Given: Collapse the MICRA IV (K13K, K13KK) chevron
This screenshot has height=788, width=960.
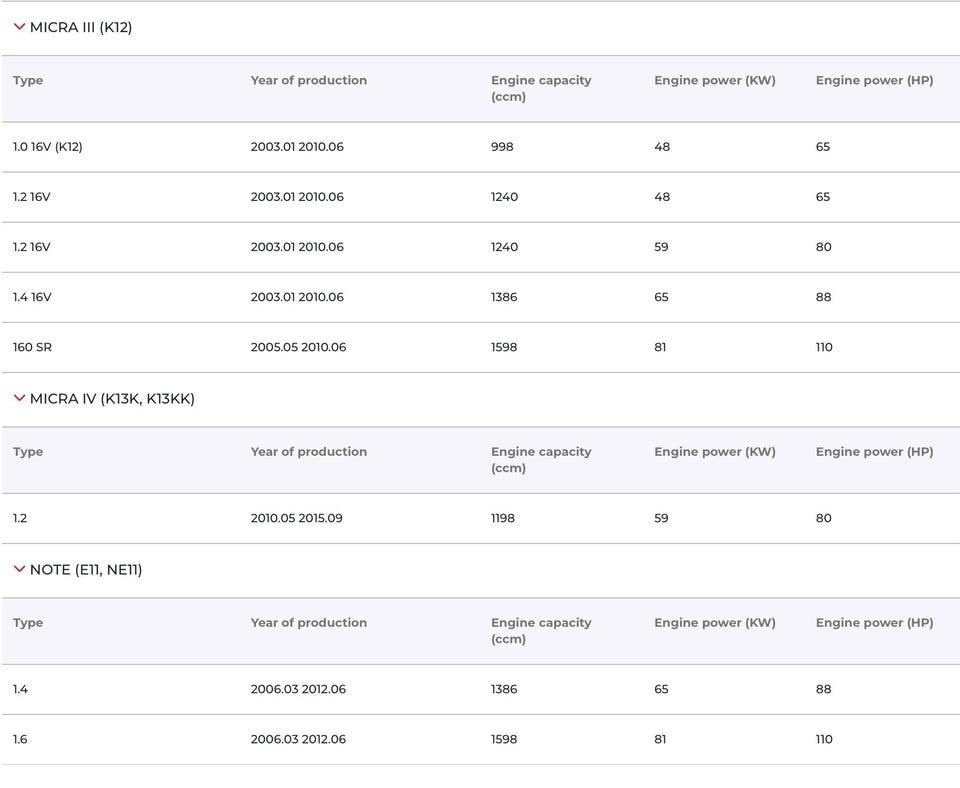Looking at the screenshot, I should click(19, 398).
